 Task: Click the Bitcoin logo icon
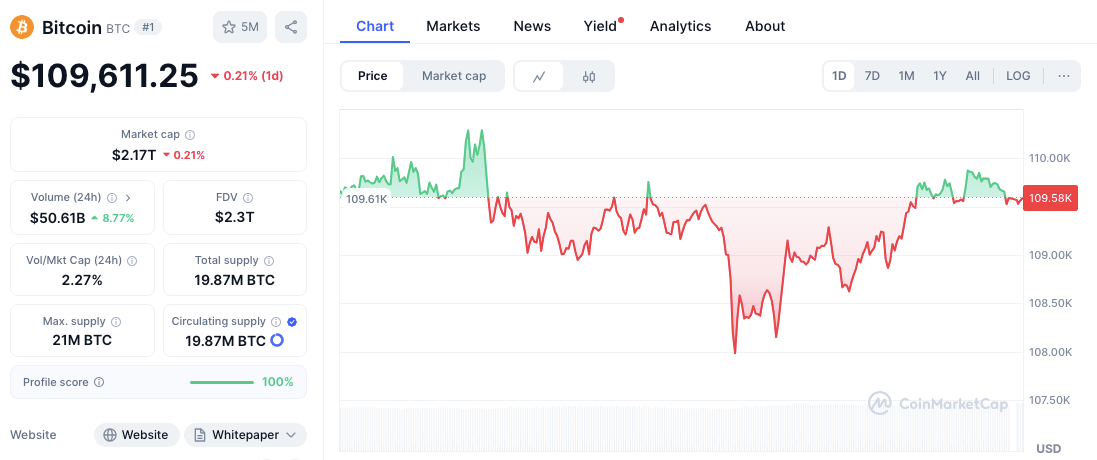(x=22, y=27)
